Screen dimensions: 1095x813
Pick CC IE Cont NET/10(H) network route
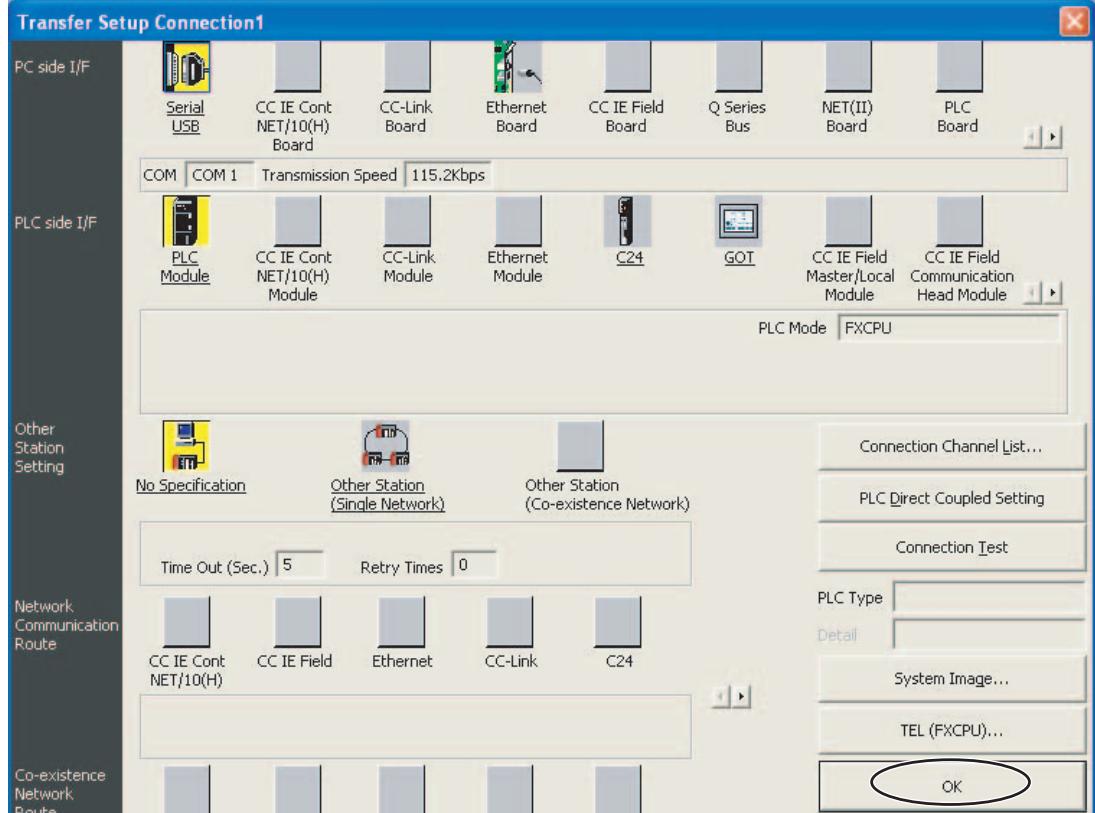coord(186,622)
